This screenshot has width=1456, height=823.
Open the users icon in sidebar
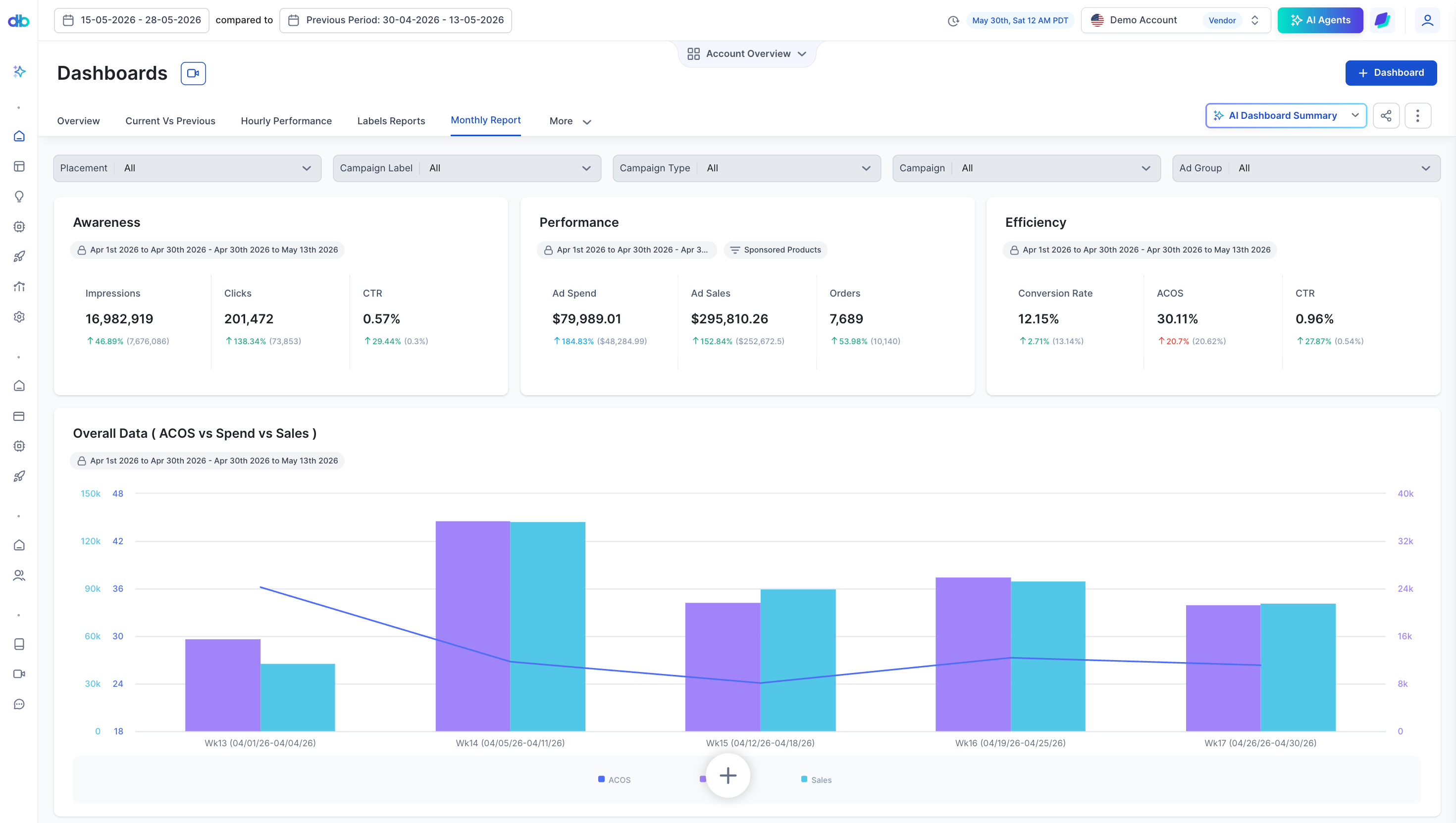[19, 575]
